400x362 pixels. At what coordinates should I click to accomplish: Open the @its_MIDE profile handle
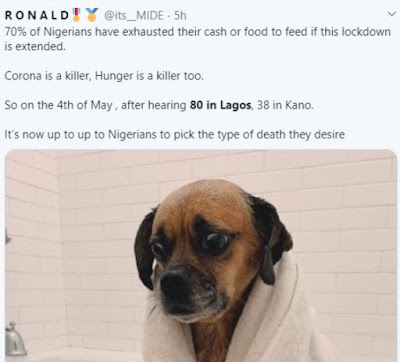(x=134, y=15)
